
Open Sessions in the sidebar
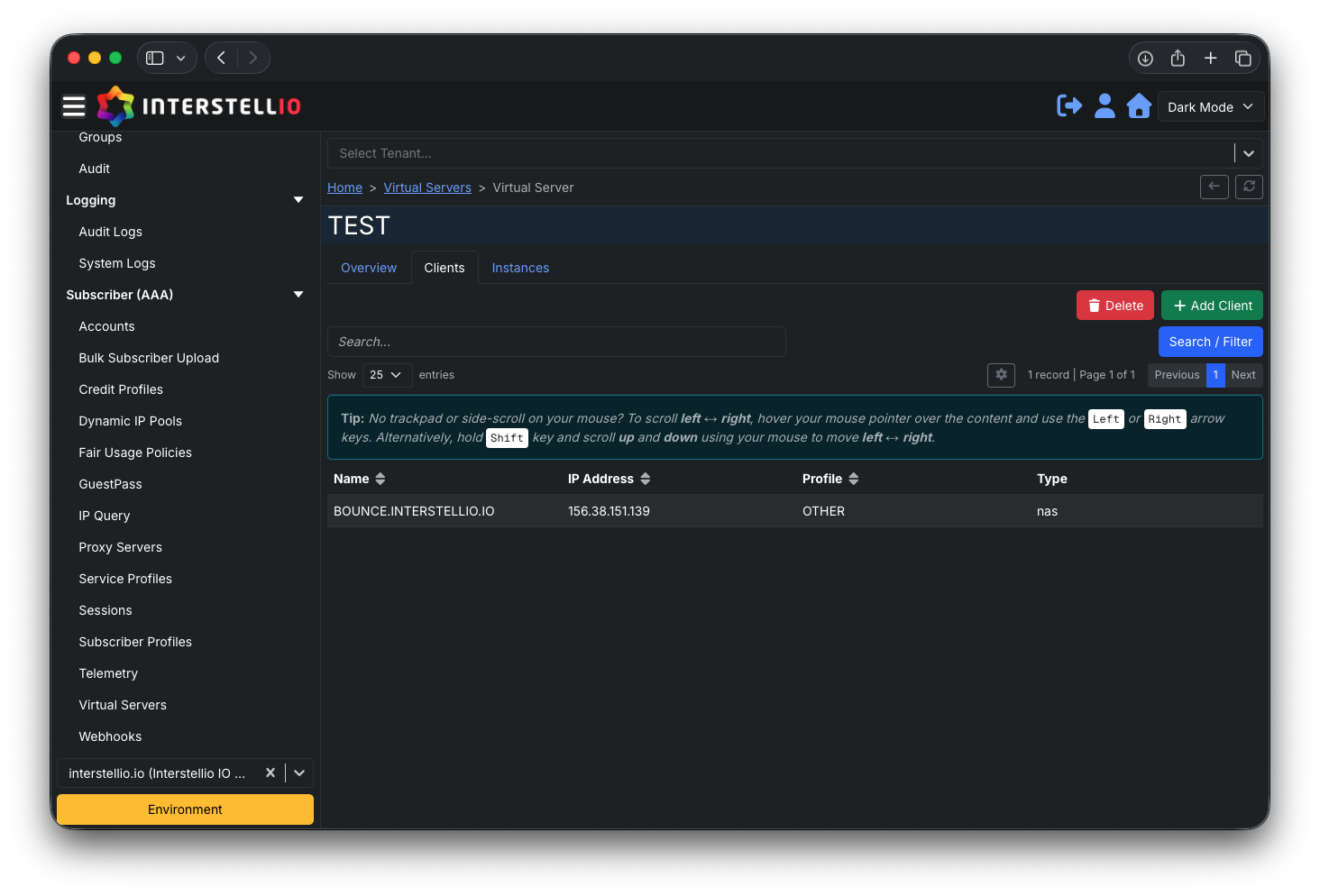[x=105, y=610]
